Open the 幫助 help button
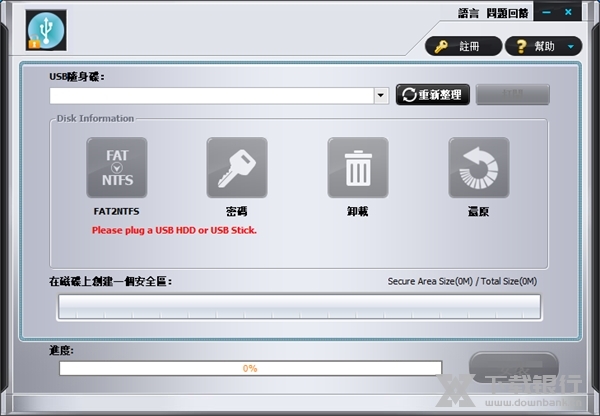 coord(543,46)
